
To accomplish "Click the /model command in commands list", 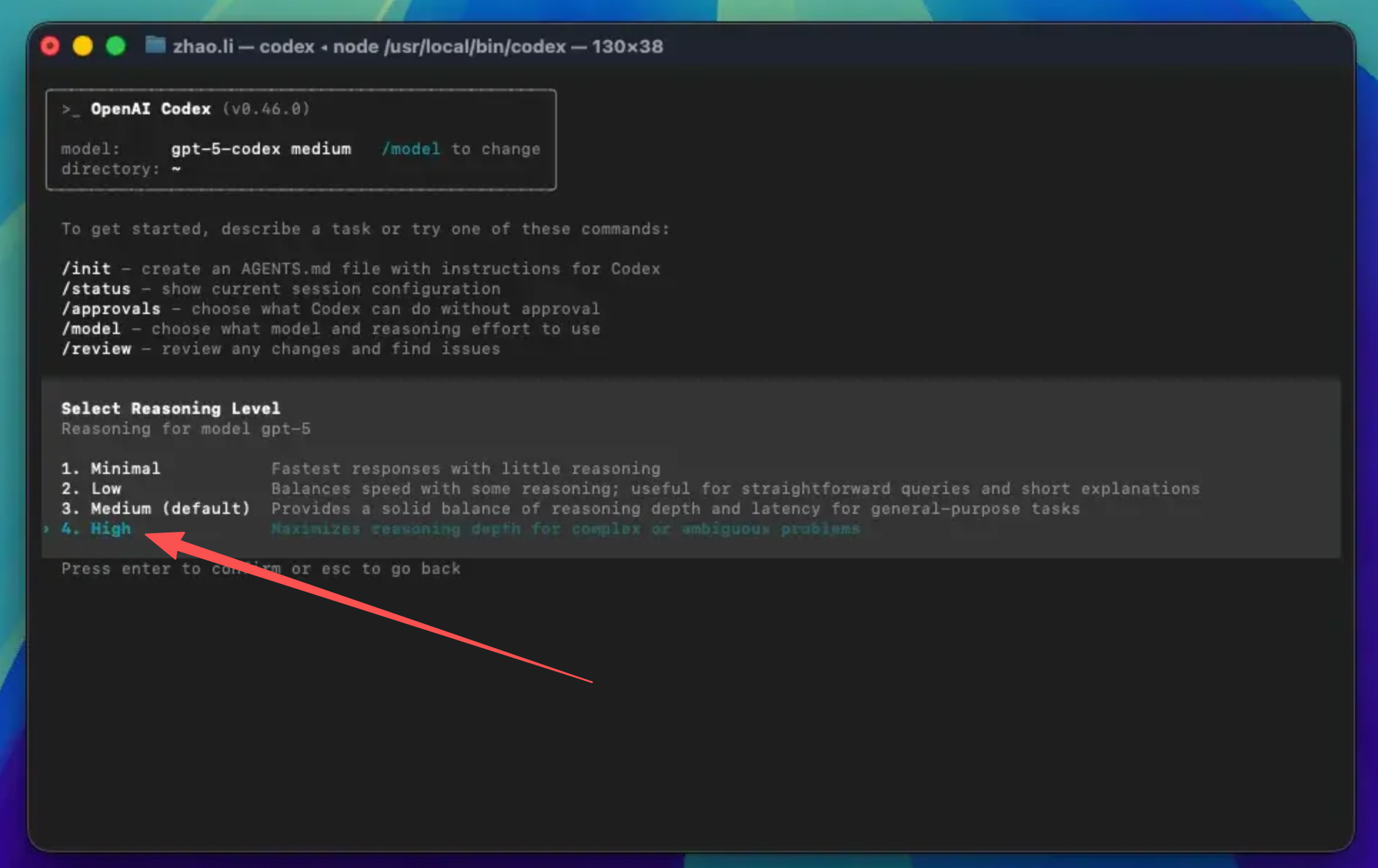I will [331, 329].
